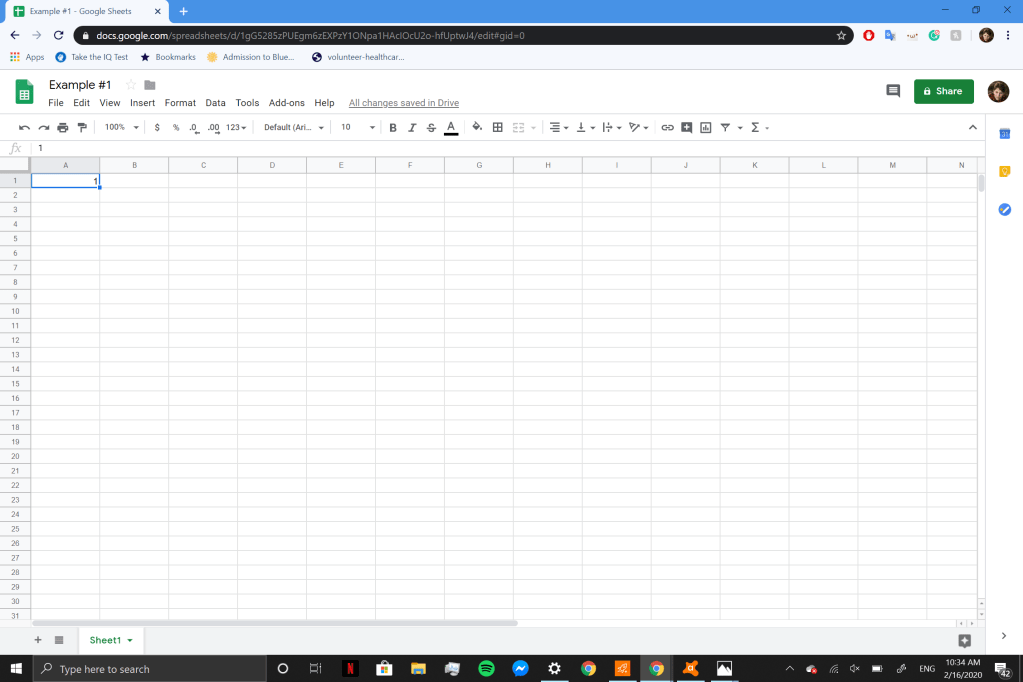Click the green Share button

coord(943,91)
